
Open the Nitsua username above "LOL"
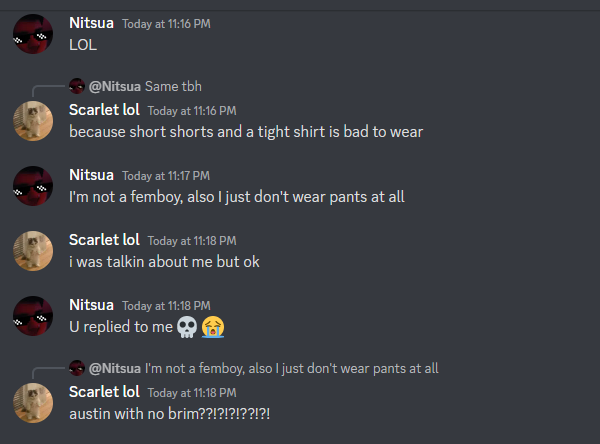[91, 22]
